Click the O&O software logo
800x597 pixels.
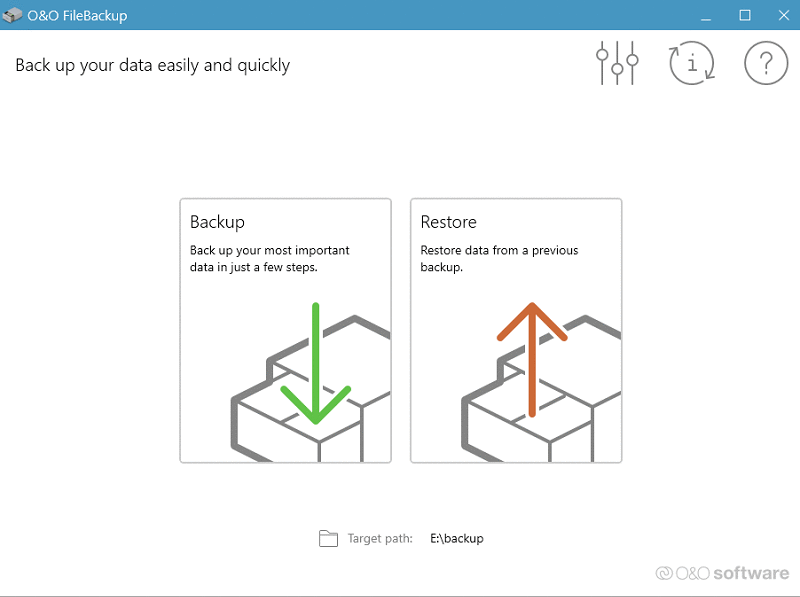point(722,573)
